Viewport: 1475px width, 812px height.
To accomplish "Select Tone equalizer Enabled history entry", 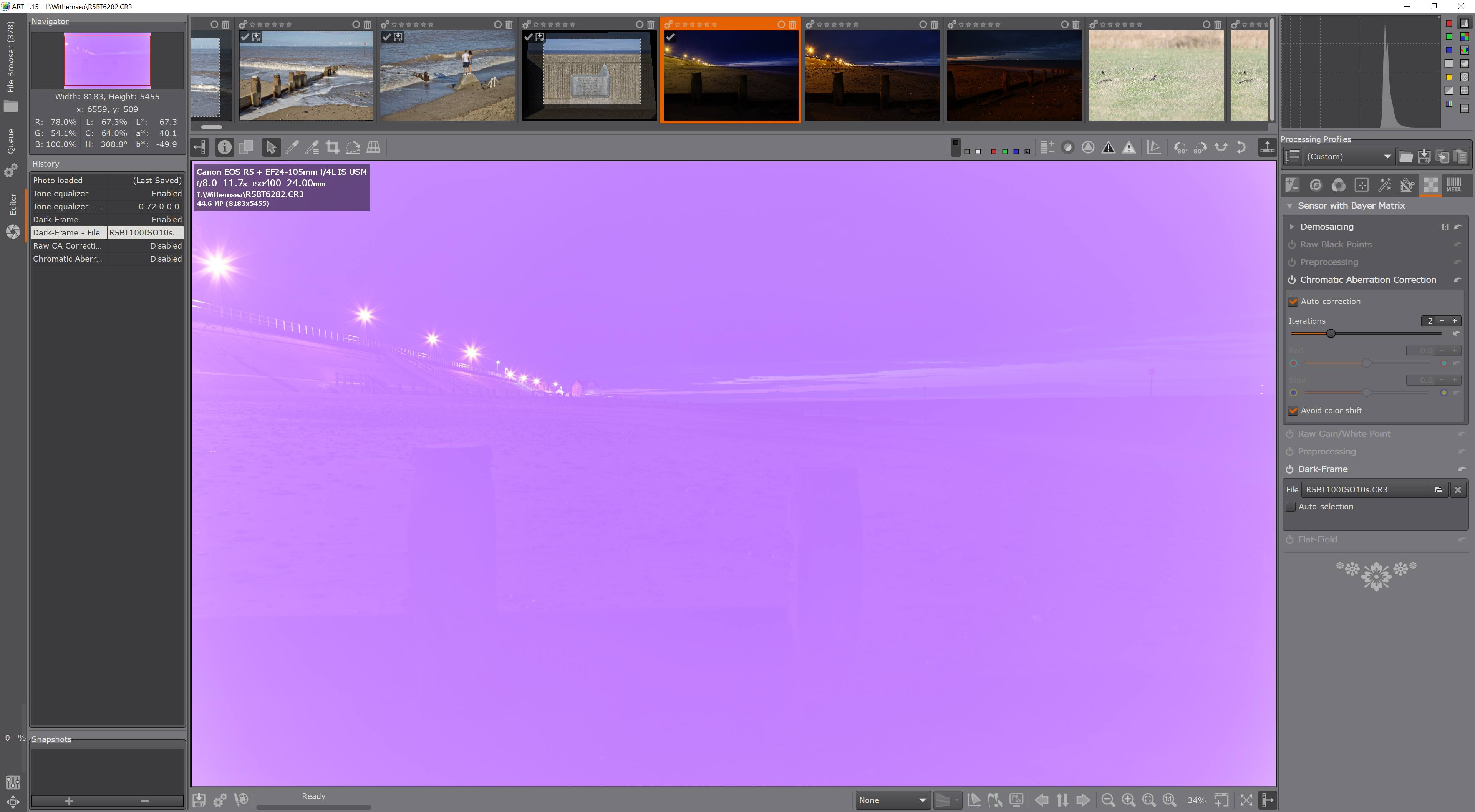I will coord(107,194).
